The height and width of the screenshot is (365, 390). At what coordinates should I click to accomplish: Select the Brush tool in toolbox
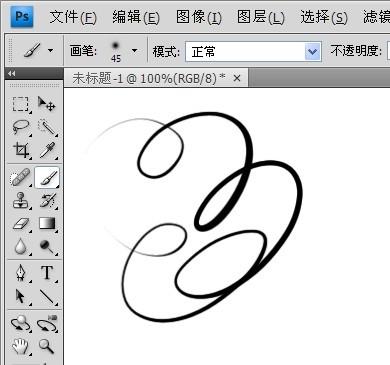[47, 177]
